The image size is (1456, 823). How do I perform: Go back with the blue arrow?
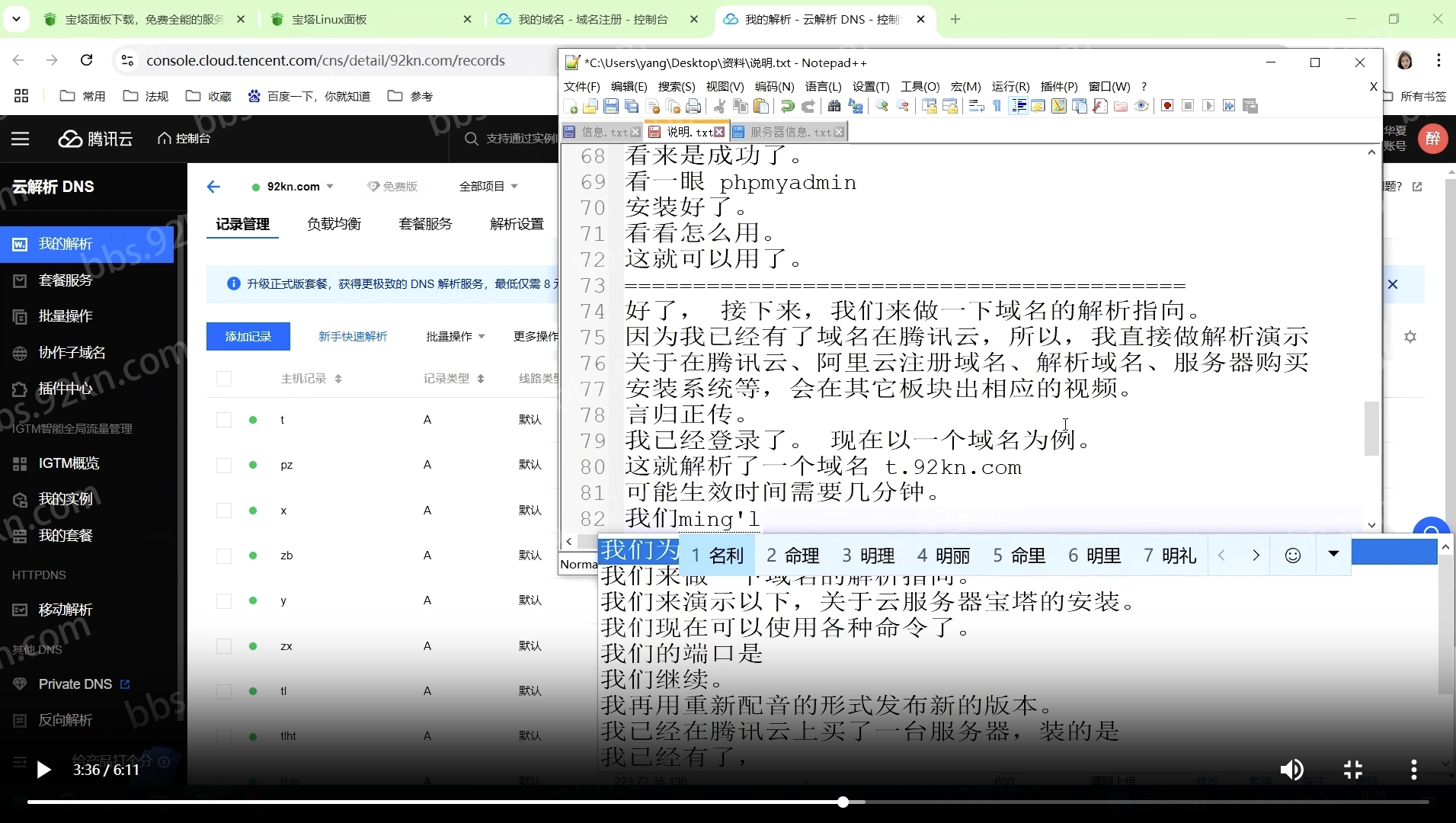213,187
